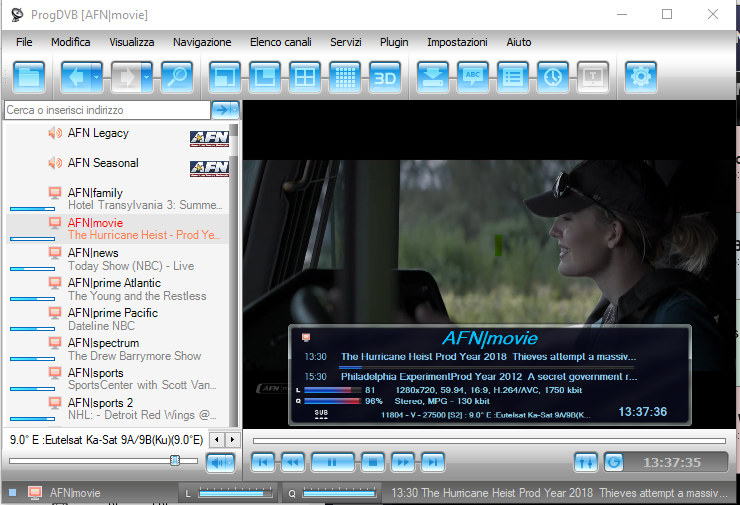Open the Elenco canali menu
This screenshot has width=740, height=505.
click(x=281, y=42)
